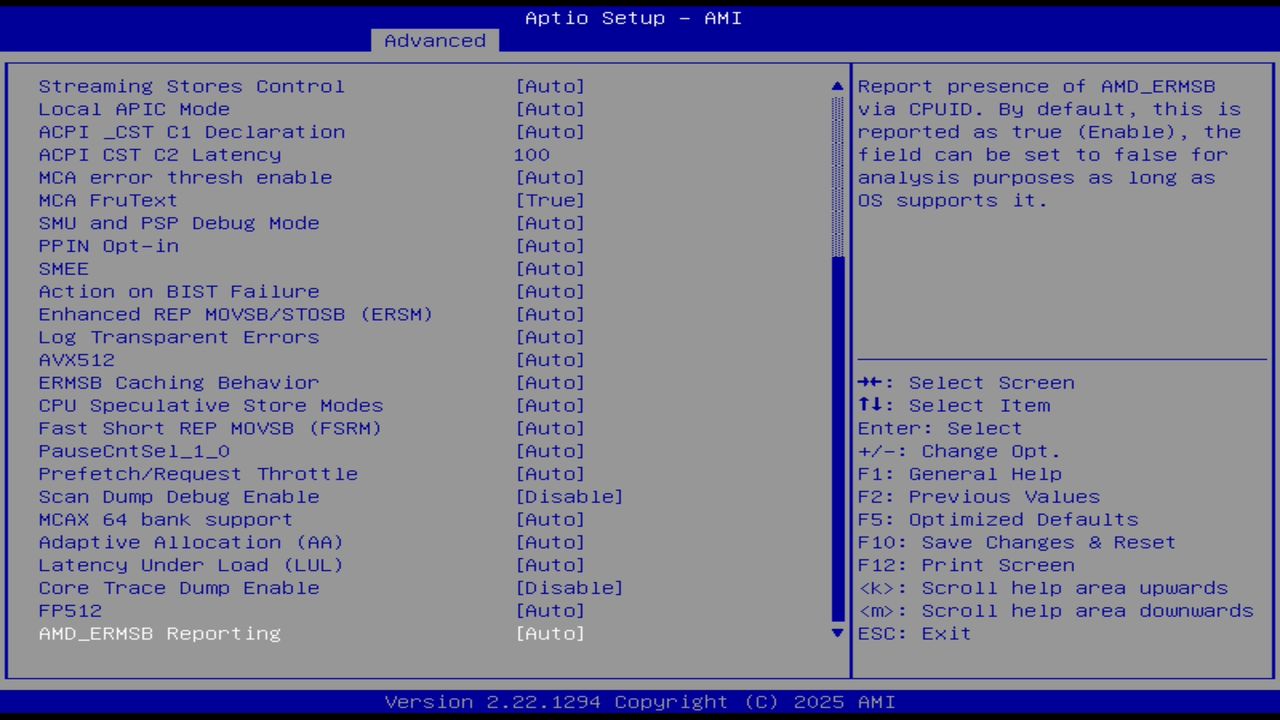
Task: Open the Streaming Stores Control dropdown
Action: point(550,86)
